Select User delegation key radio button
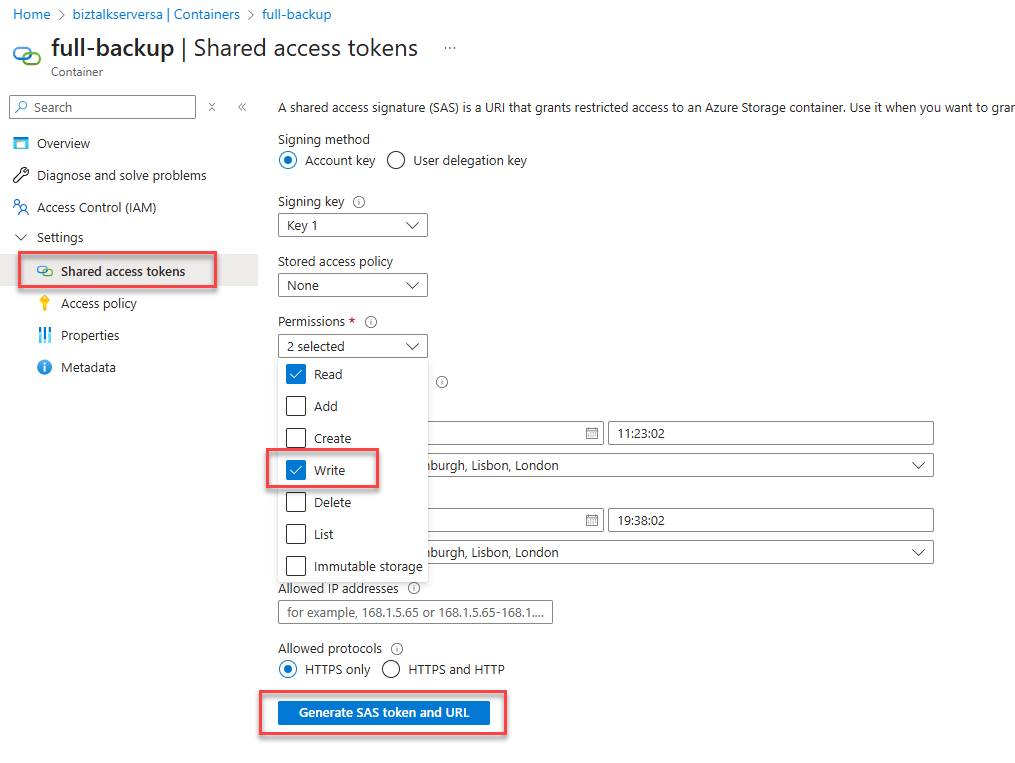The height and width of the screenshot is (763, 1015). click(x=396, y=161)
